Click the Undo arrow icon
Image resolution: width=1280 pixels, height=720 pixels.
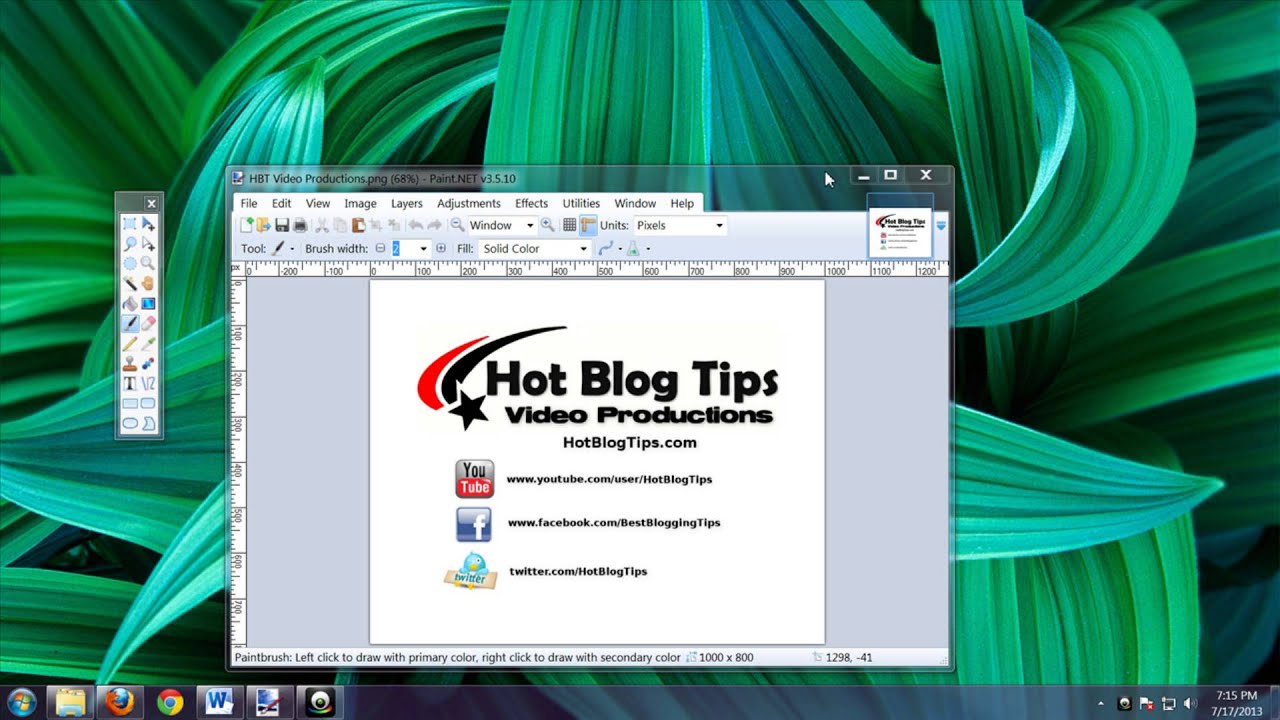pyautogui.click(x=415, y=225)
